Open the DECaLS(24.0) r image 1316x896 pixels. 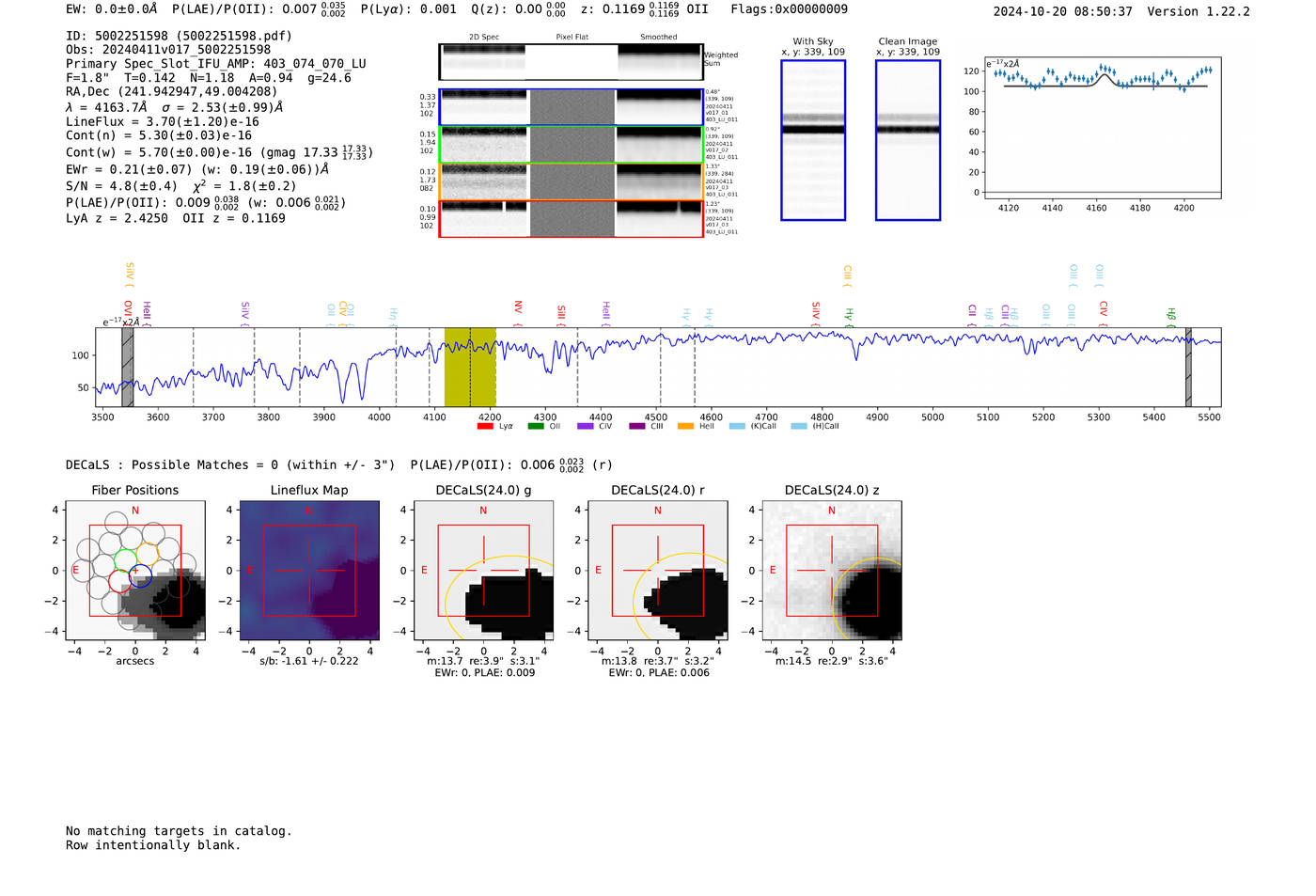pos(657,571)
